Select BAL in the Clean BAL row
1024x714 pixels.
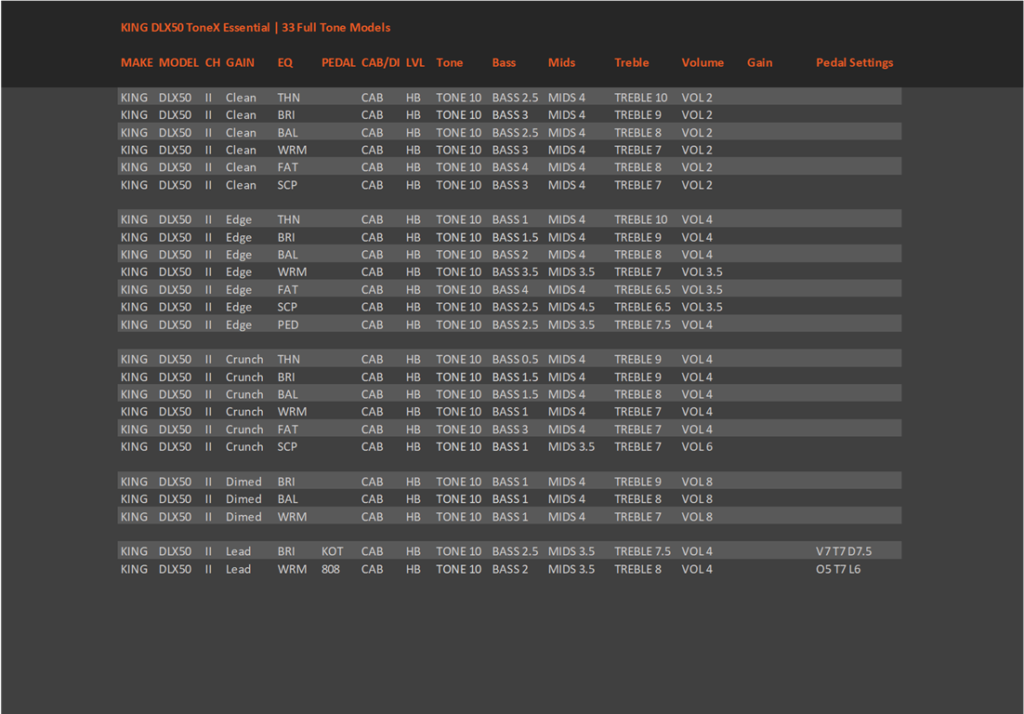[287, 133]
